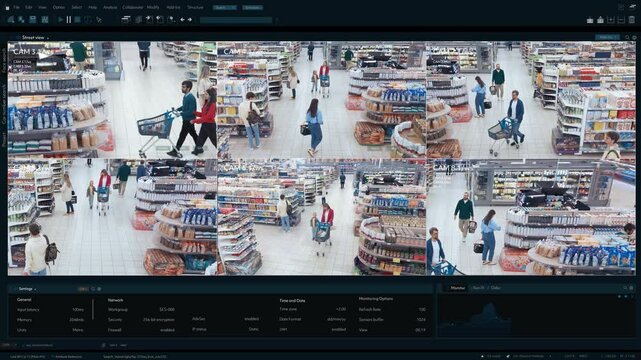
Task: Click the stacked layers toolbar icon
Action: point(139,19)
